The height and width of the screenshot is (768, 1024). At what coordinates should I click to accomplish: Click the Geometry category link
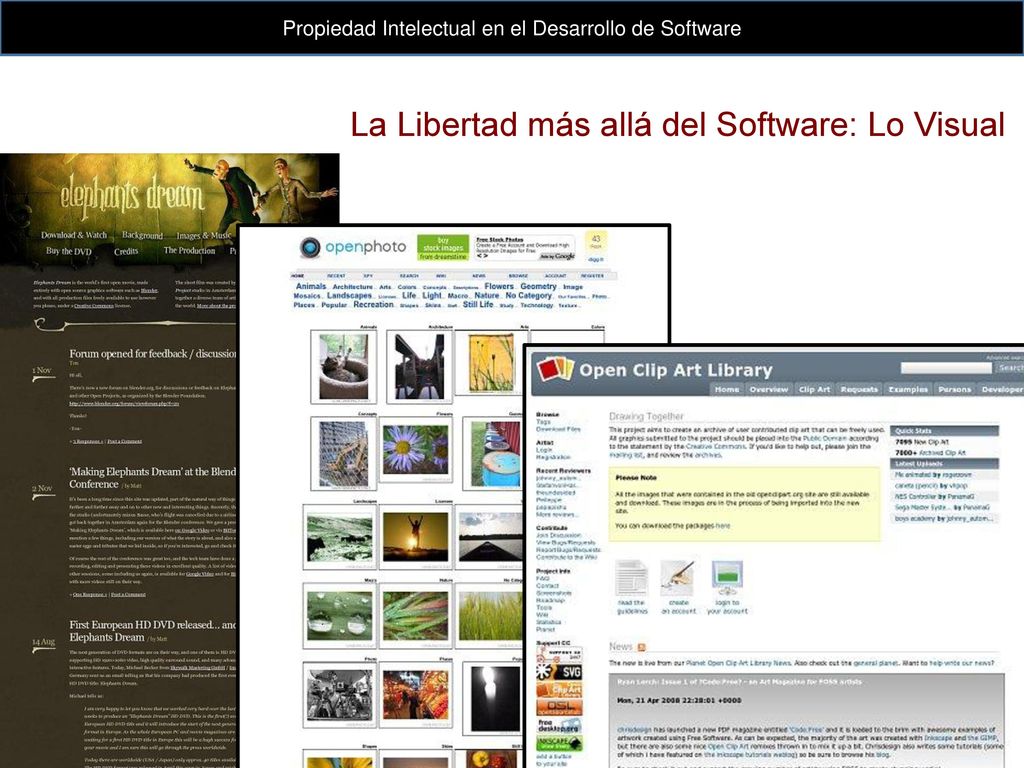[538, 286]
